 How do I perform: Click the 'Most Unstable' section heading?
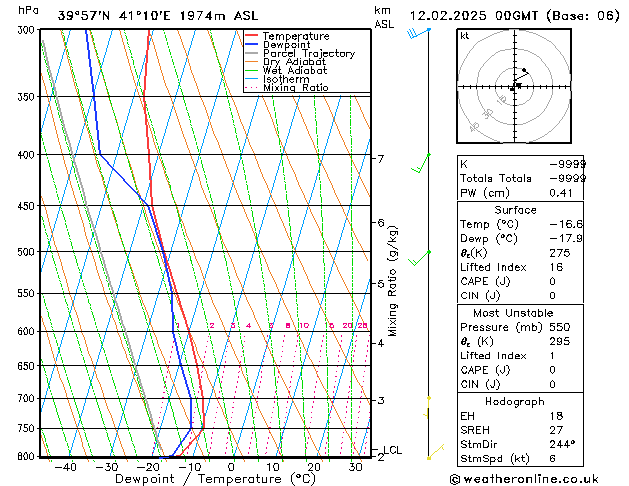[x=513, y=313]
